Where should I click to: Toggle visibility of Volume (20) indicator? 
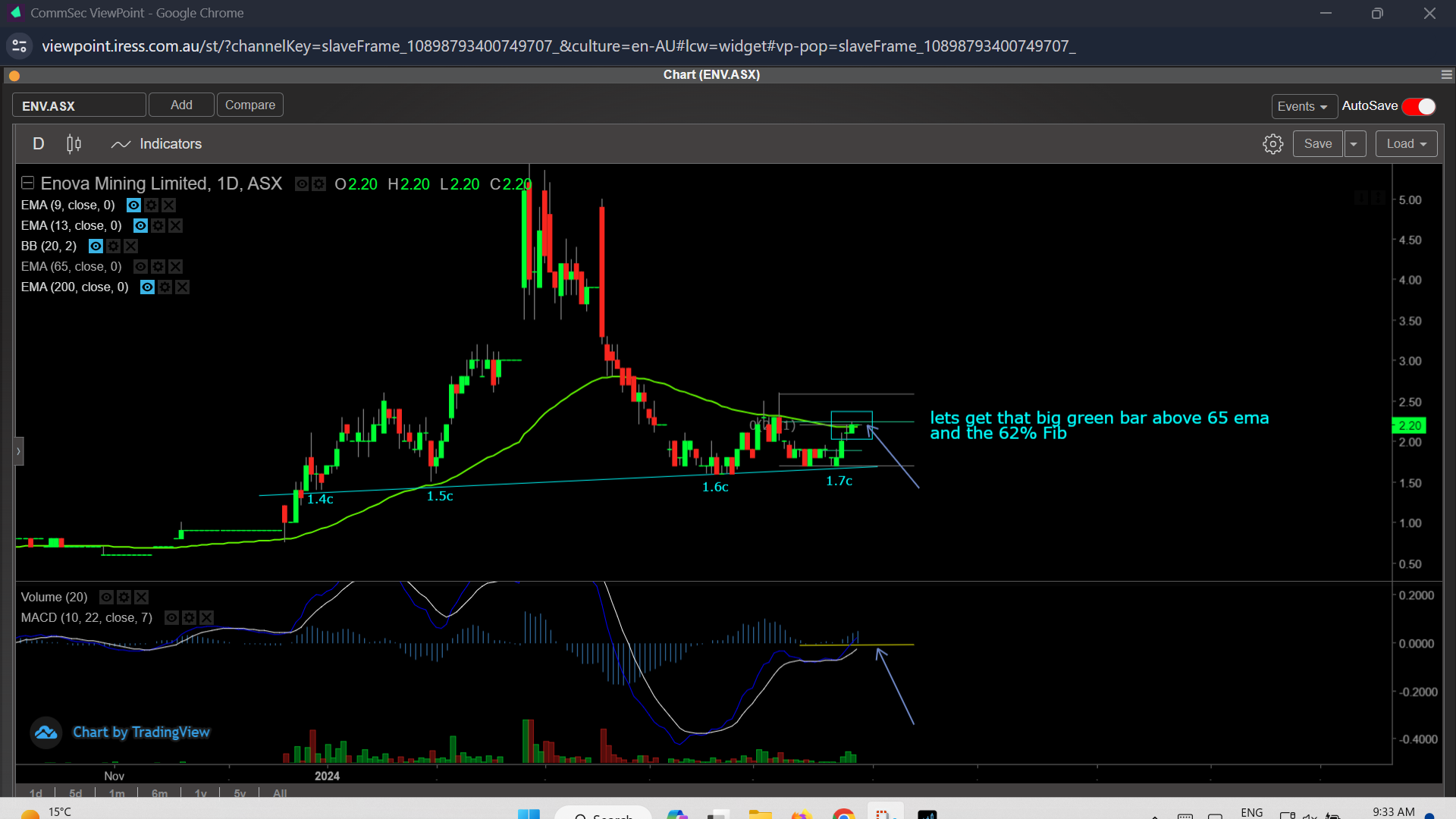(106, 597)
